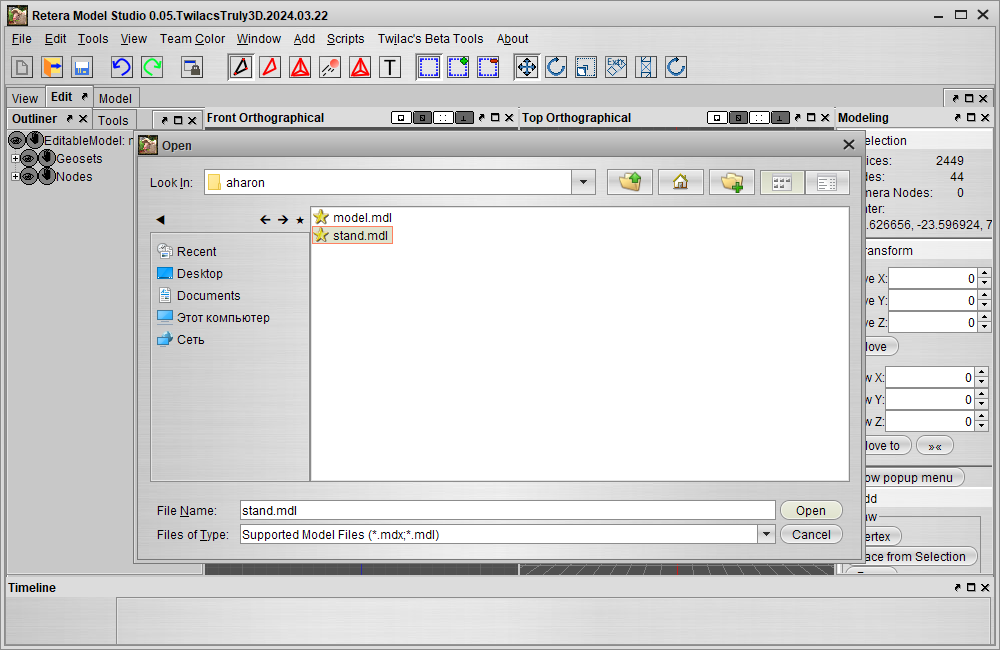Click the favorites star in navigation bar
The width and height of the screenshot is (1000, 650).
pos(300,220)
